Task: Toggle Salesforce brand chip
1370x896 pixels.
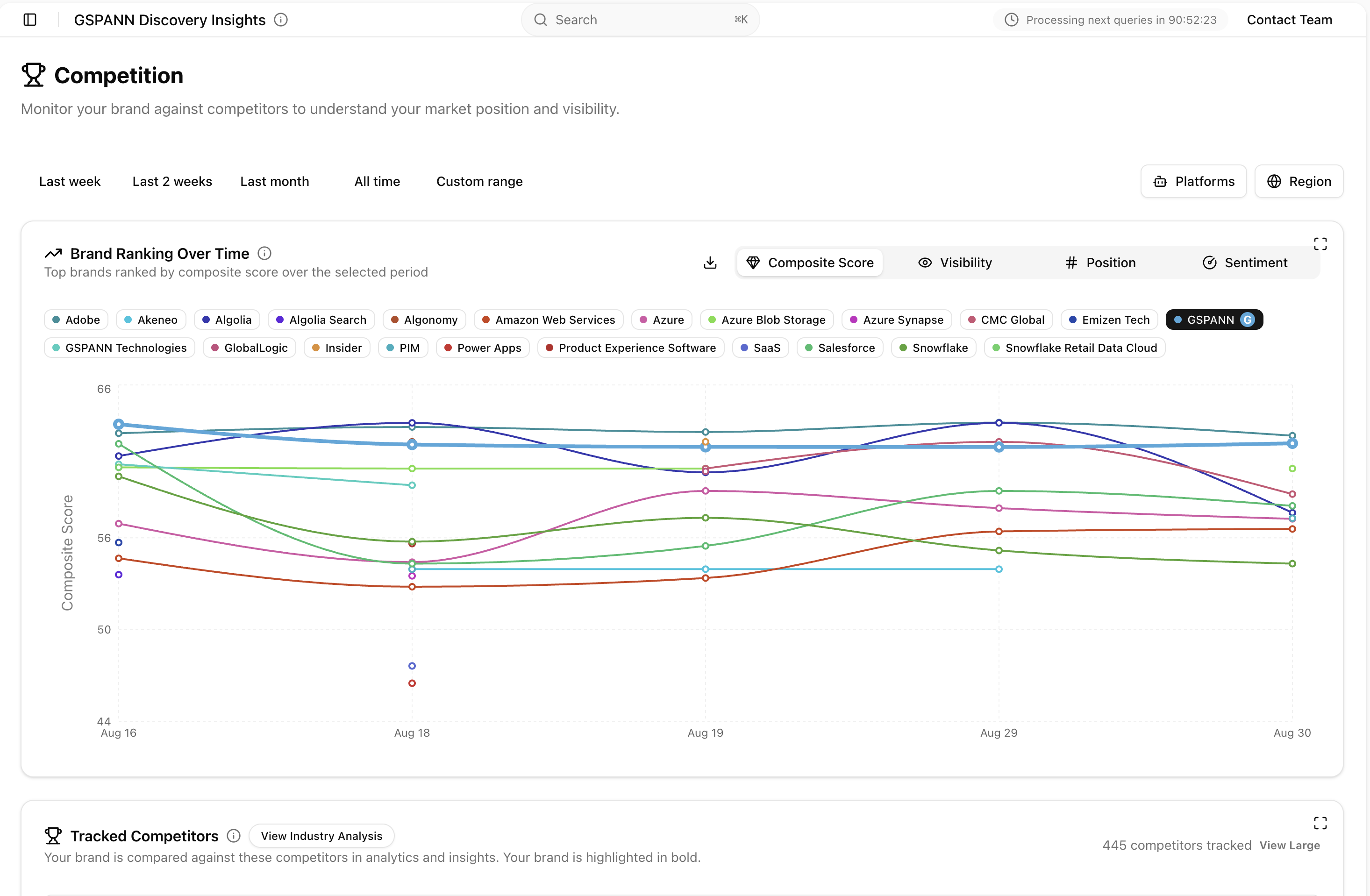Action: (x=840, y=348)
